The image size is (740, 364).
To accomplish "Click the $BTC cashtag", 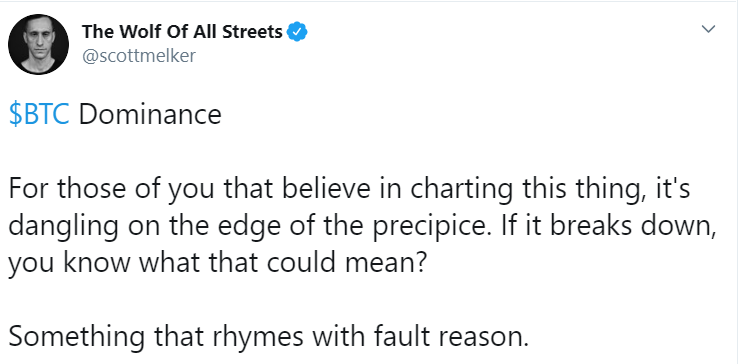I will (x=39, y=115).
